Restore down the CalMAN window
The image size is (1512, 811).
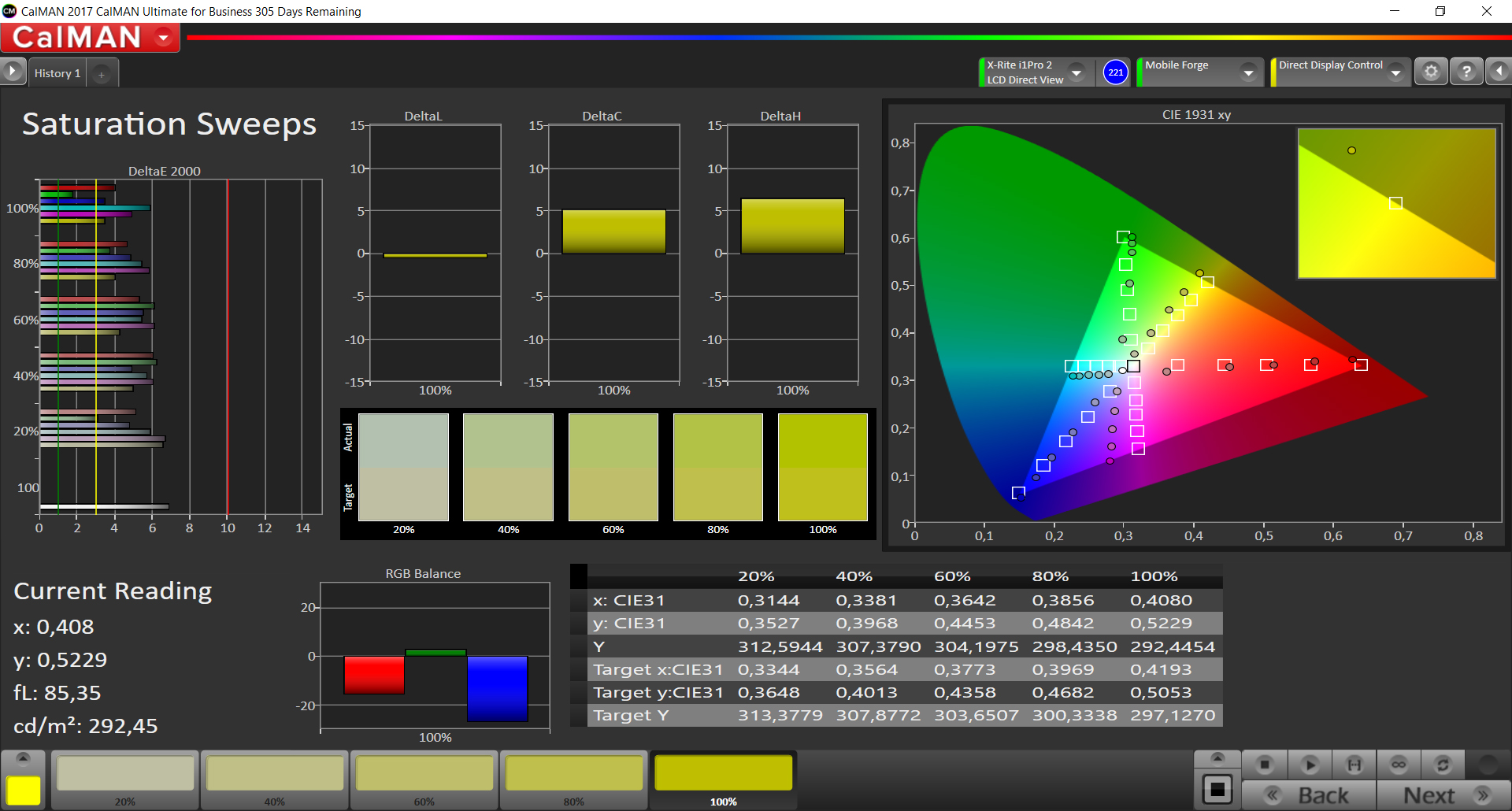click(x=1440, y=11)
